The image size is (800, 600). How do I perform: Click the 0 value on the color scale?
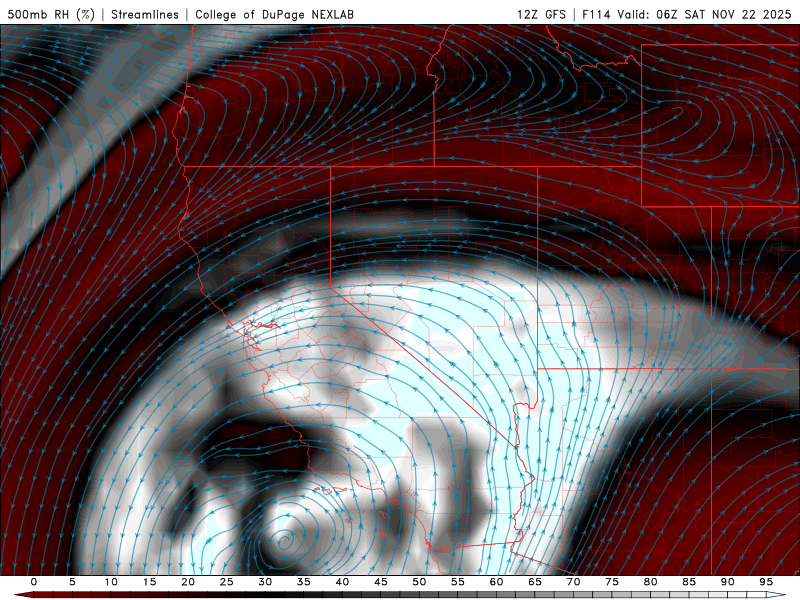point(34,582)
